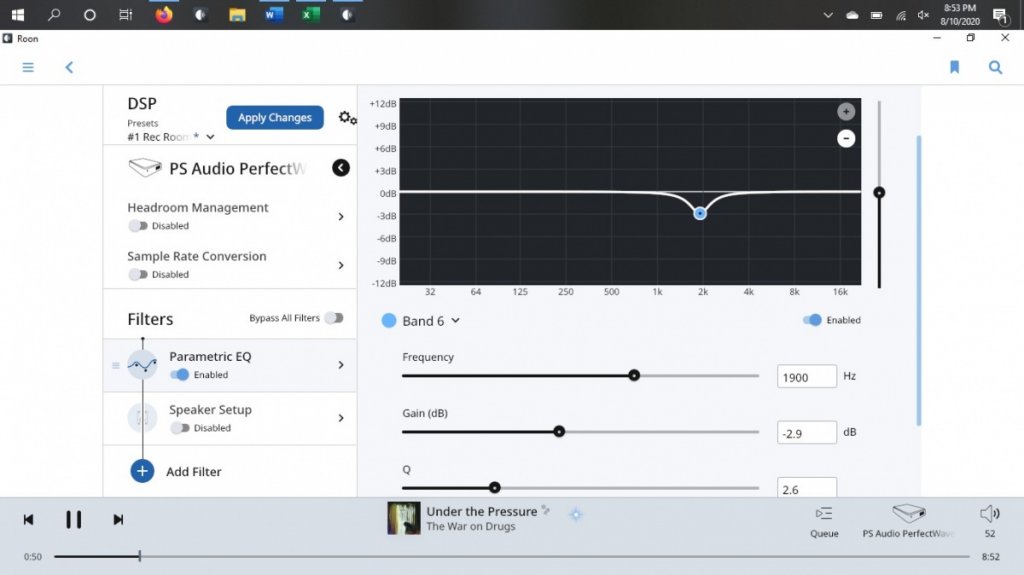Click the Frequency slider handle
The height and width of the screenshot is (575, 1024).
pos(633,375)
